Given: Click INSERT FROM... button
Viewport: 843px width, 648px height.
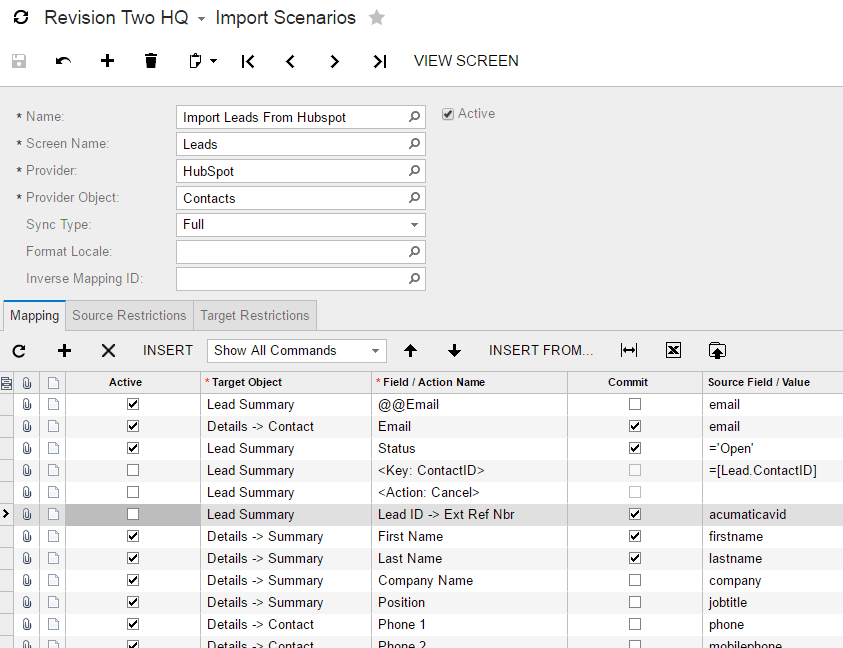Looking at the screenshot, I should click(541, 351).
